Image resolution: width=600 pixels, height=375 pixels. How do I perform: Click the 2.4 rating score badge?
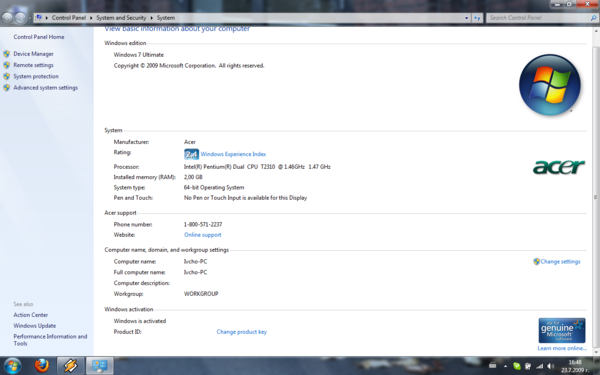pos(191,154)
